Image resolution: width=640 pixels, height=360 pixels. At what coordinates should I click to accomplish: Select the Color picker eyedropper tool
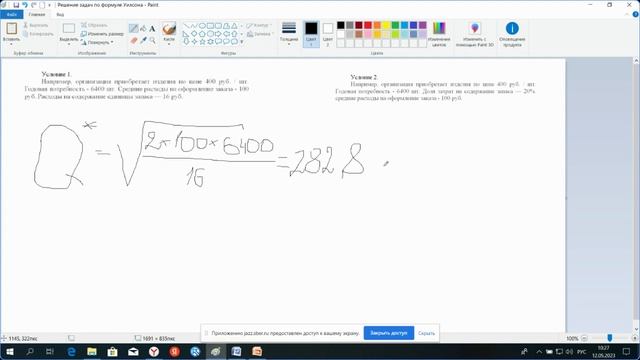143,40
